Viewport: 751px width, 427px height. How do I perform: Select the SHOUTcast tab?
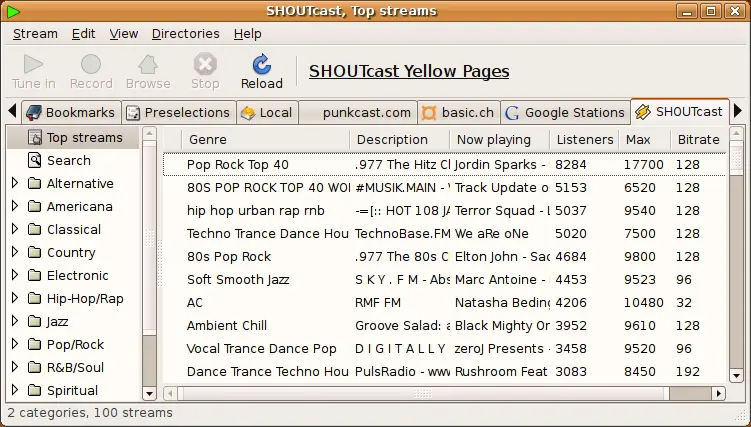[x=680, y=112]
